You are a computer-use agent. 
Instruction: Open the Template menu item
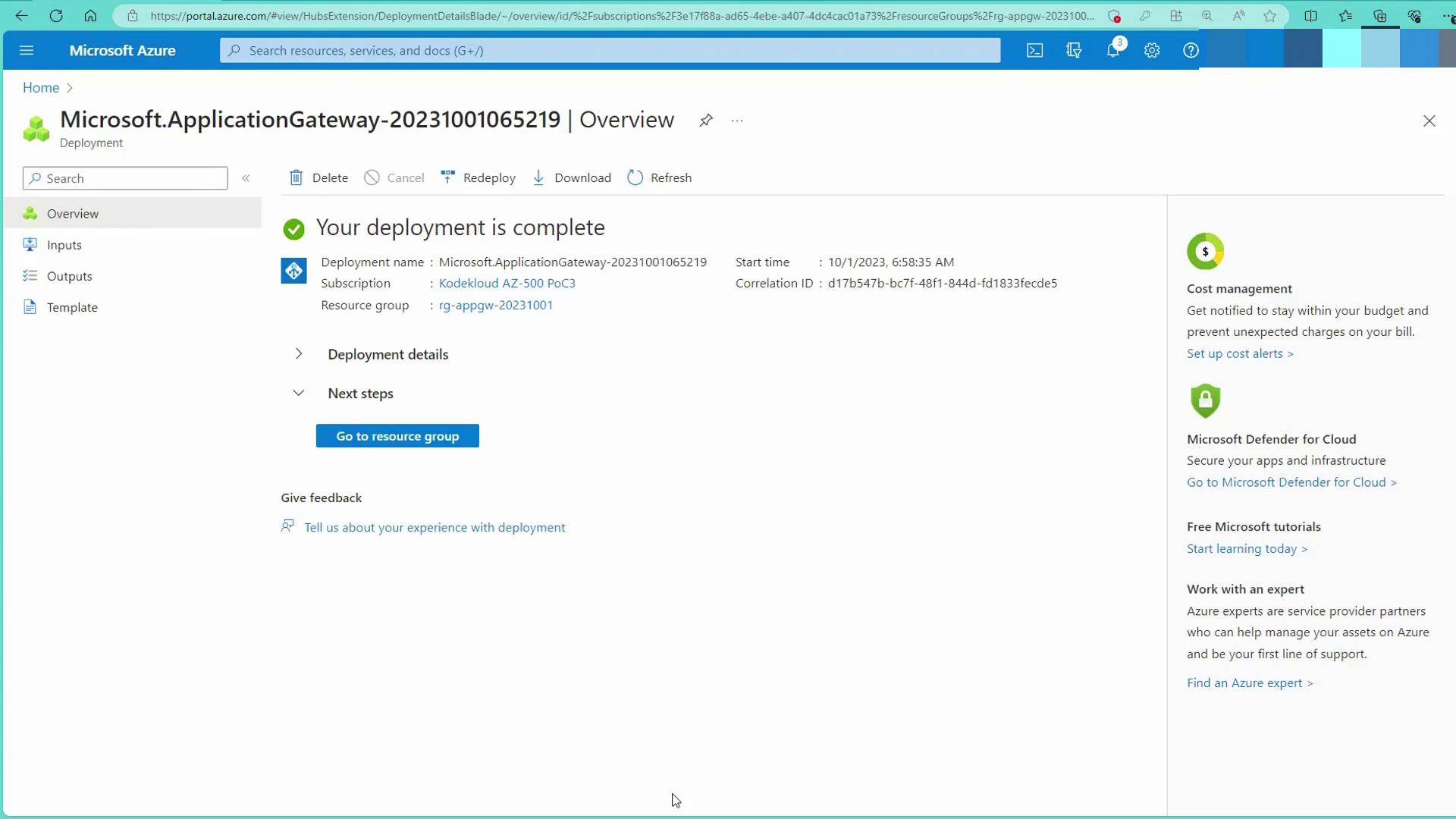(x=72, y=307)
